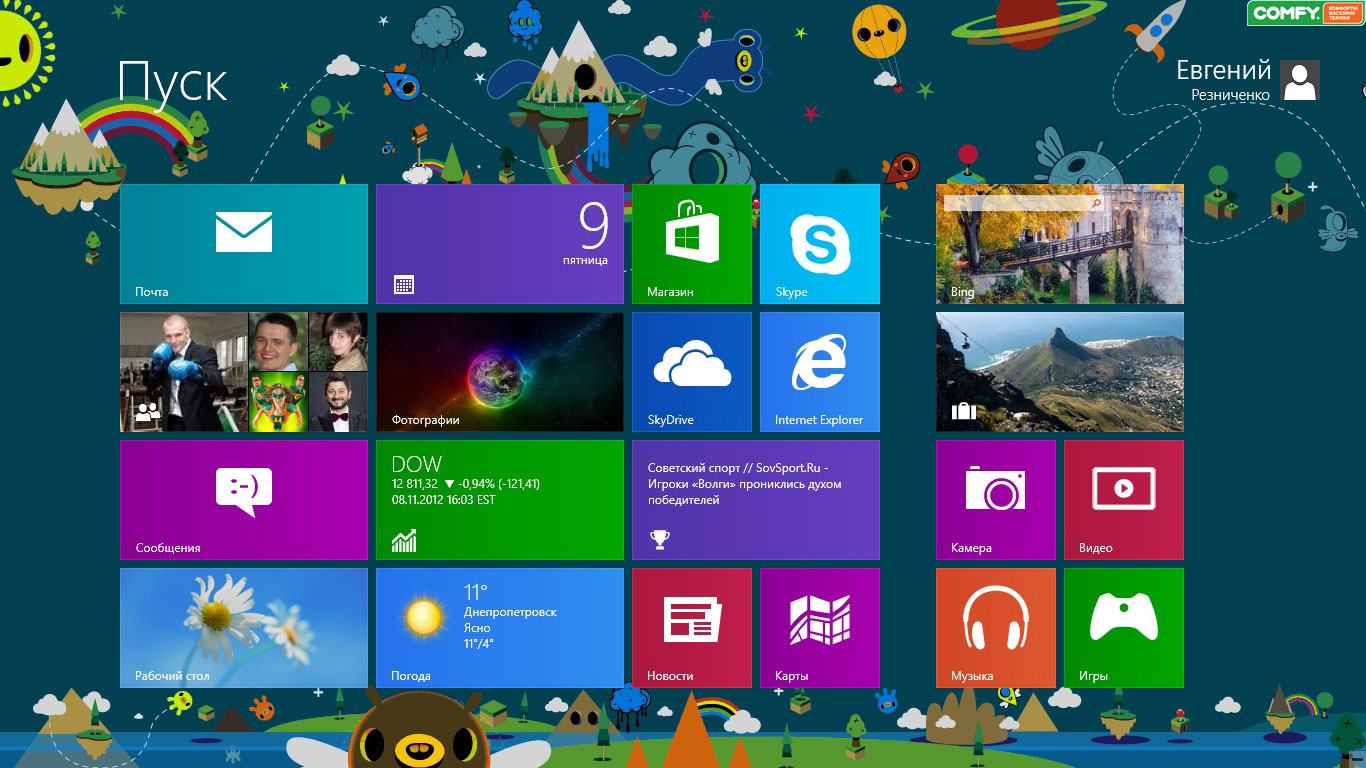1366x768 pixels.
Task: Open the Музыка headphones tile
Action: pyautogui.click(x=996, y=628)
